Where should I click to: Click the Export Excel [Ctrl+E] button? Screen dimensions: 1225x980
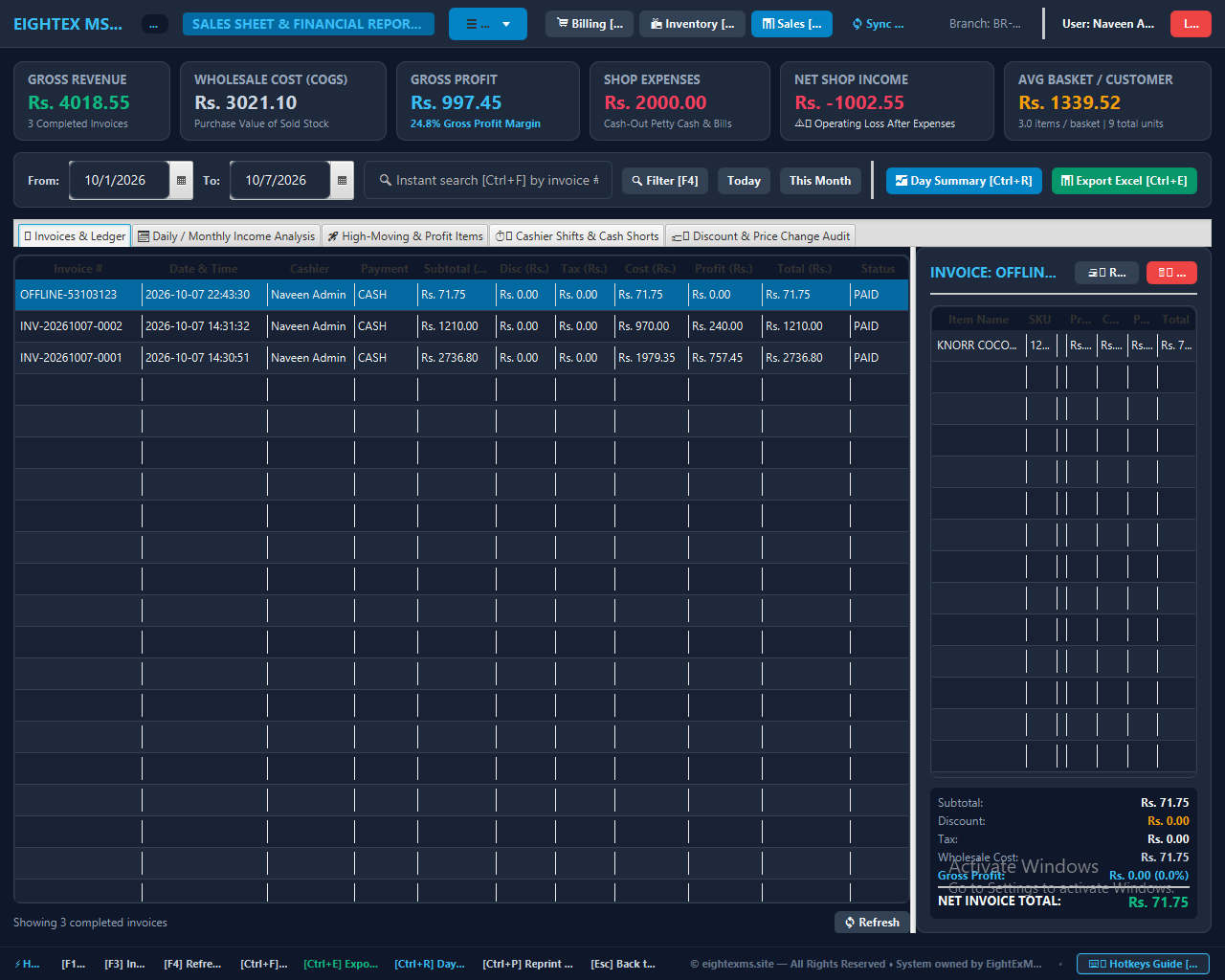1125,181
